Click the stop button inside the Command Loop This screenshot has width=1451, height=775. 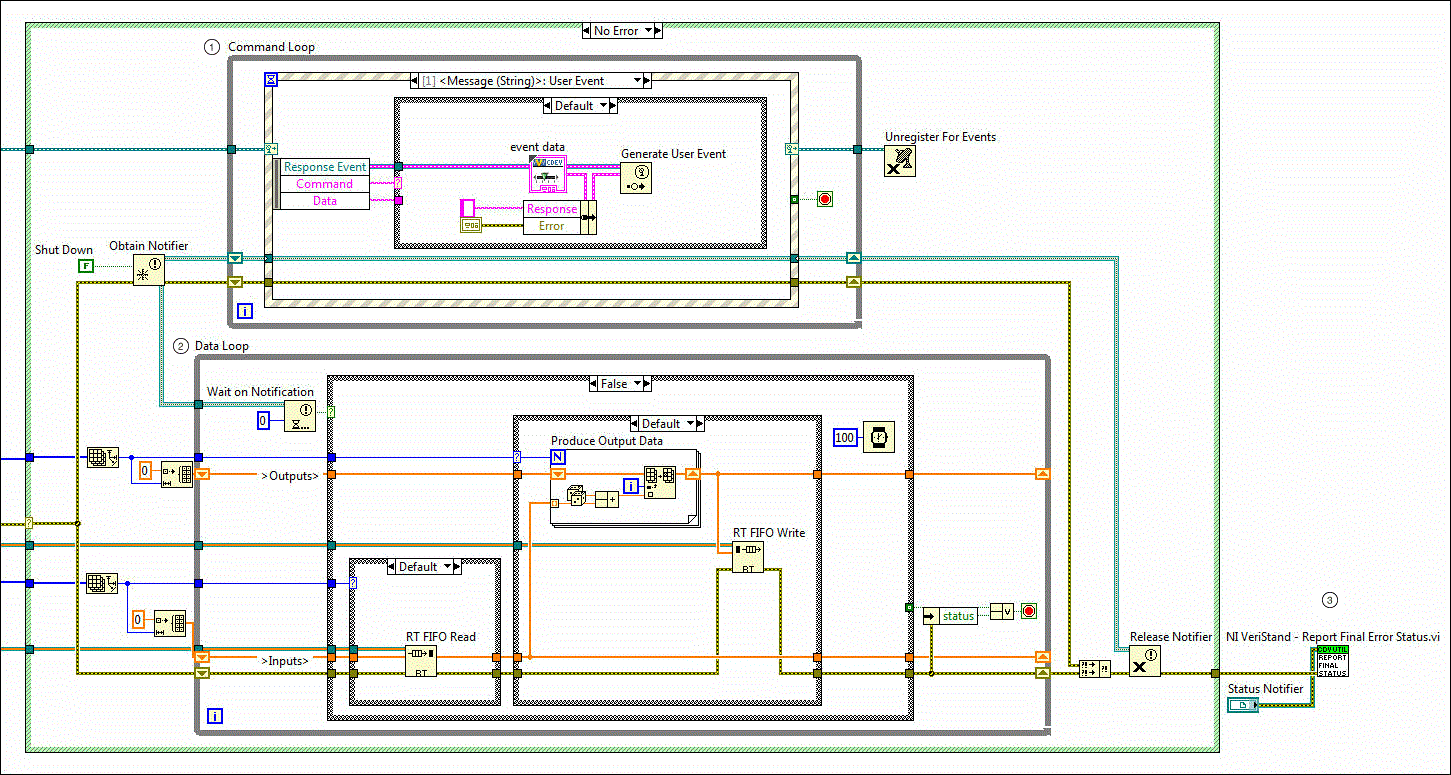(x=823, y=198)
